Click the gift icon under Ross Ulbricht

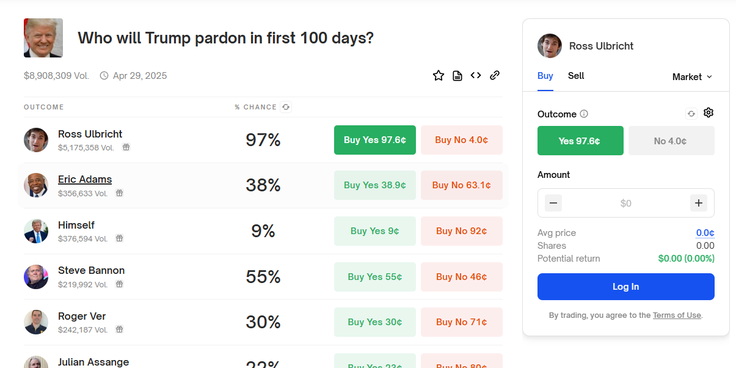coord(126,147)
